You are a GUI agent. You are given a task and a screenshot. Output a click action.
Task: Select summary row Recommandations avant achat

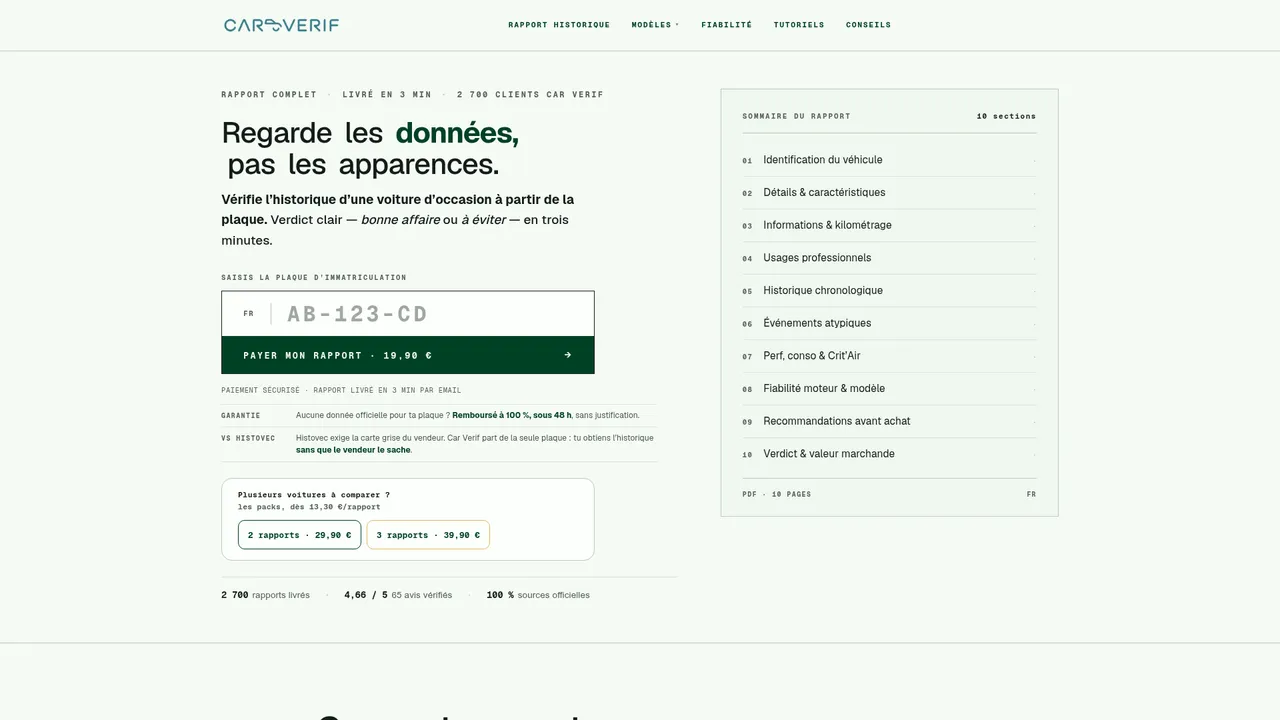click(889, 421)
